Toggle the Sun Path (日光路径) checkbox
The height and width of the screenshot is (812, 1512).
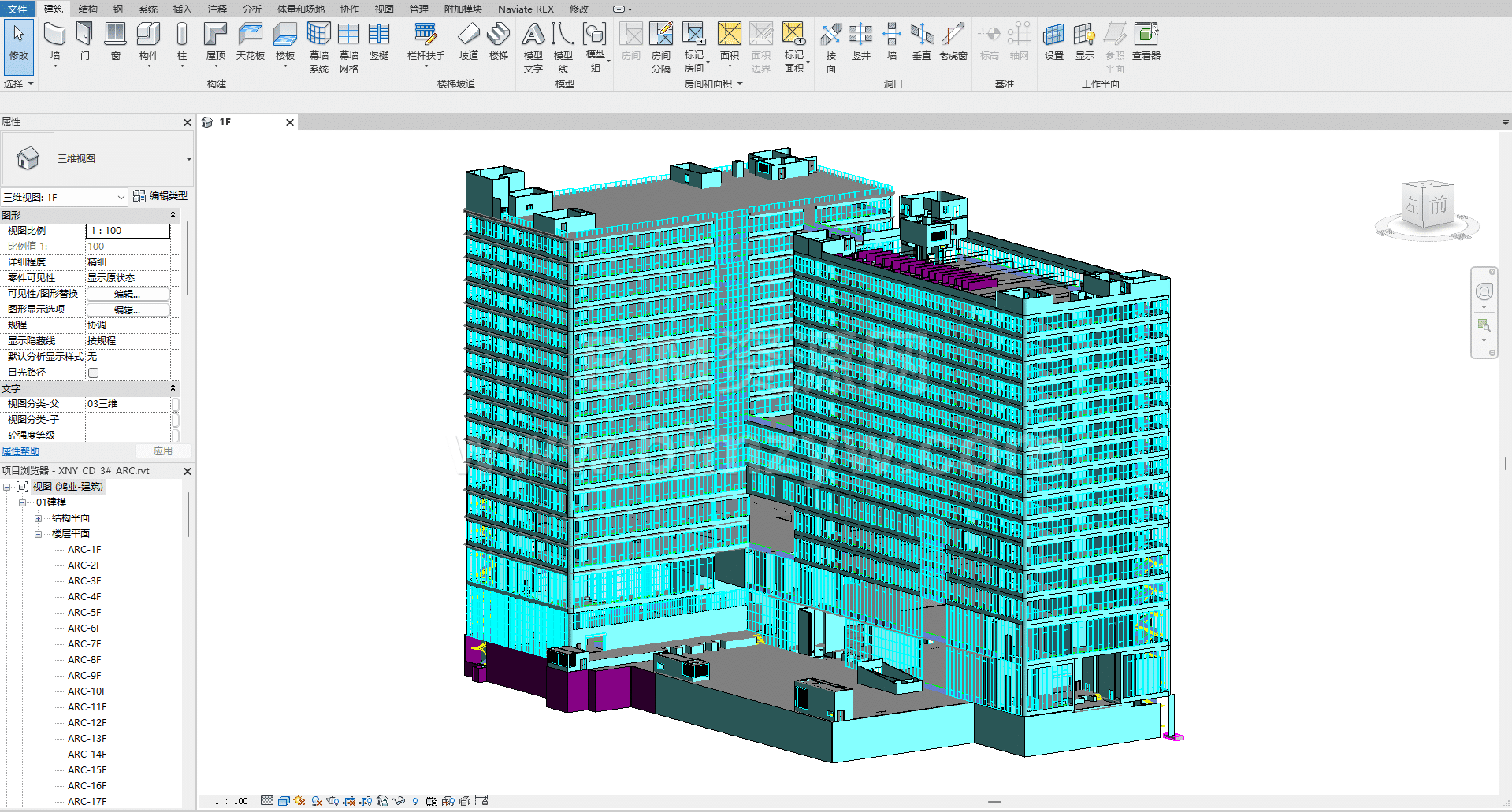(x=94, y=373)
